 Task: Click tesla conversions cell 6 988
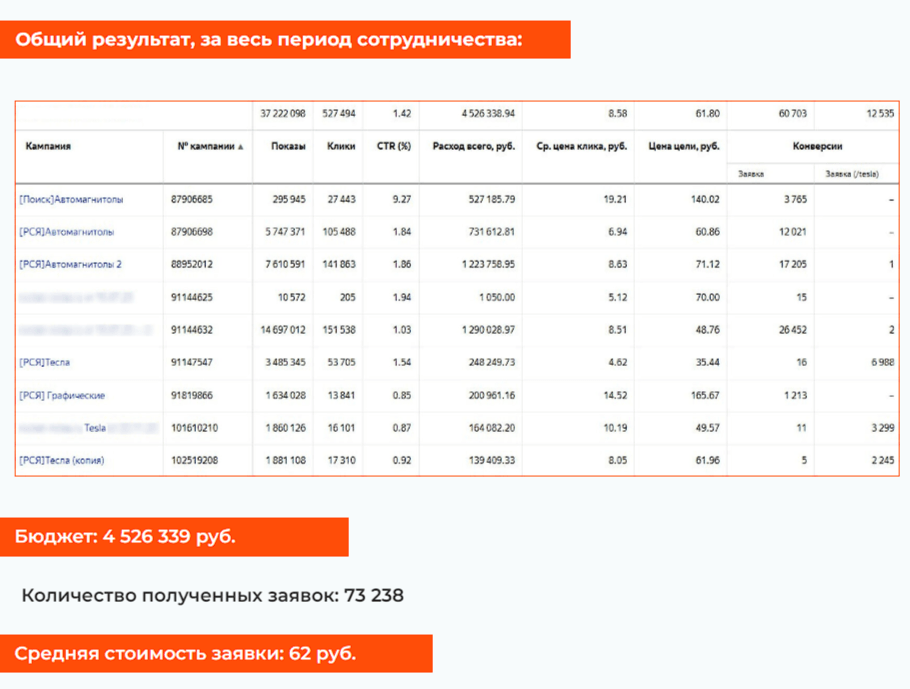(883, 362)
